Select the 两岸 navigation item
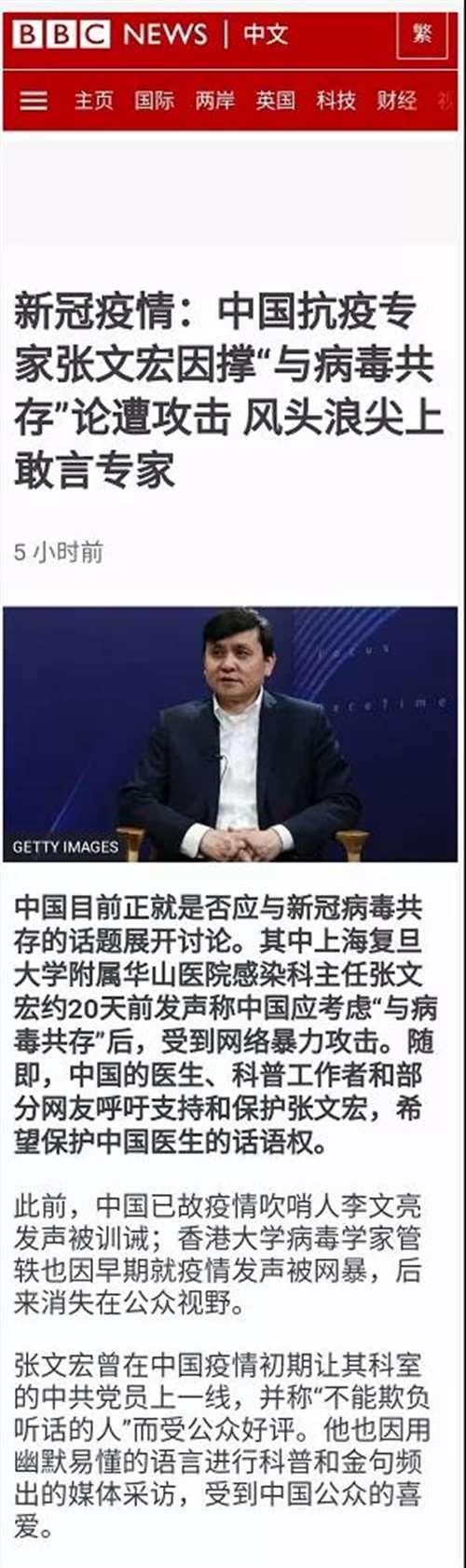Viewport: 466px width, 1568px height. (x=215, y=100)
